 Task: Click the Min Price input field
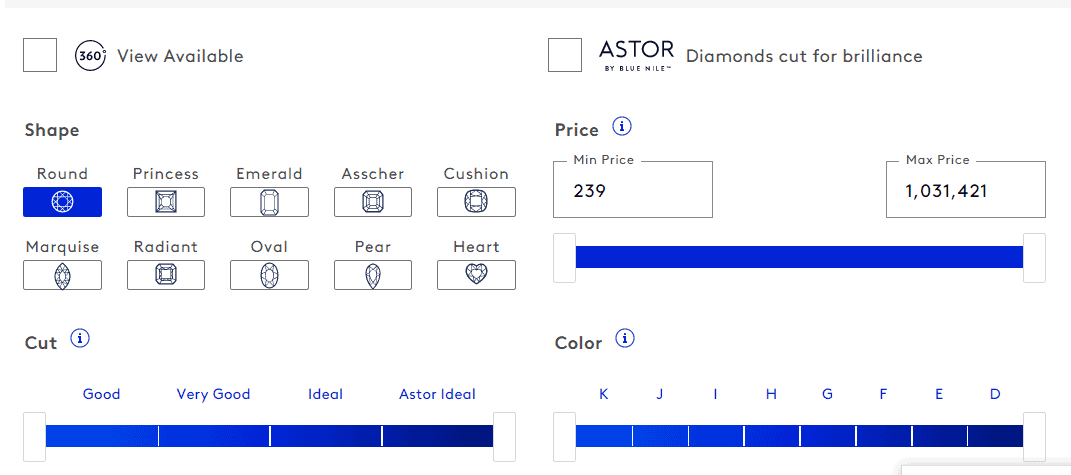(632, 189)
